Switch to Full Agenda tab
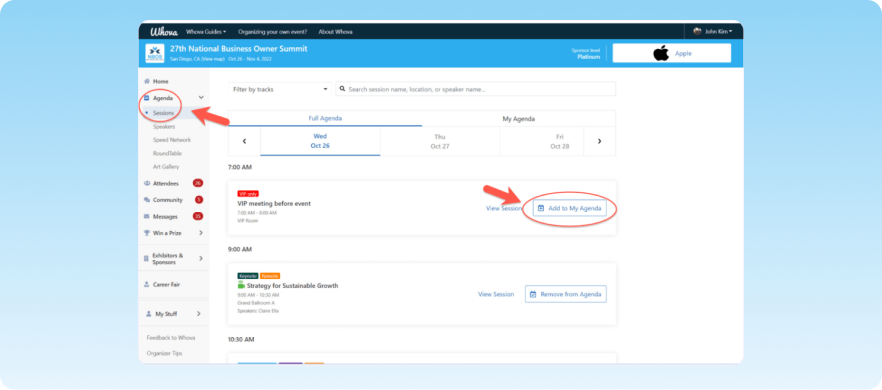This screenshot has height=390, width=882. (325, 119)
